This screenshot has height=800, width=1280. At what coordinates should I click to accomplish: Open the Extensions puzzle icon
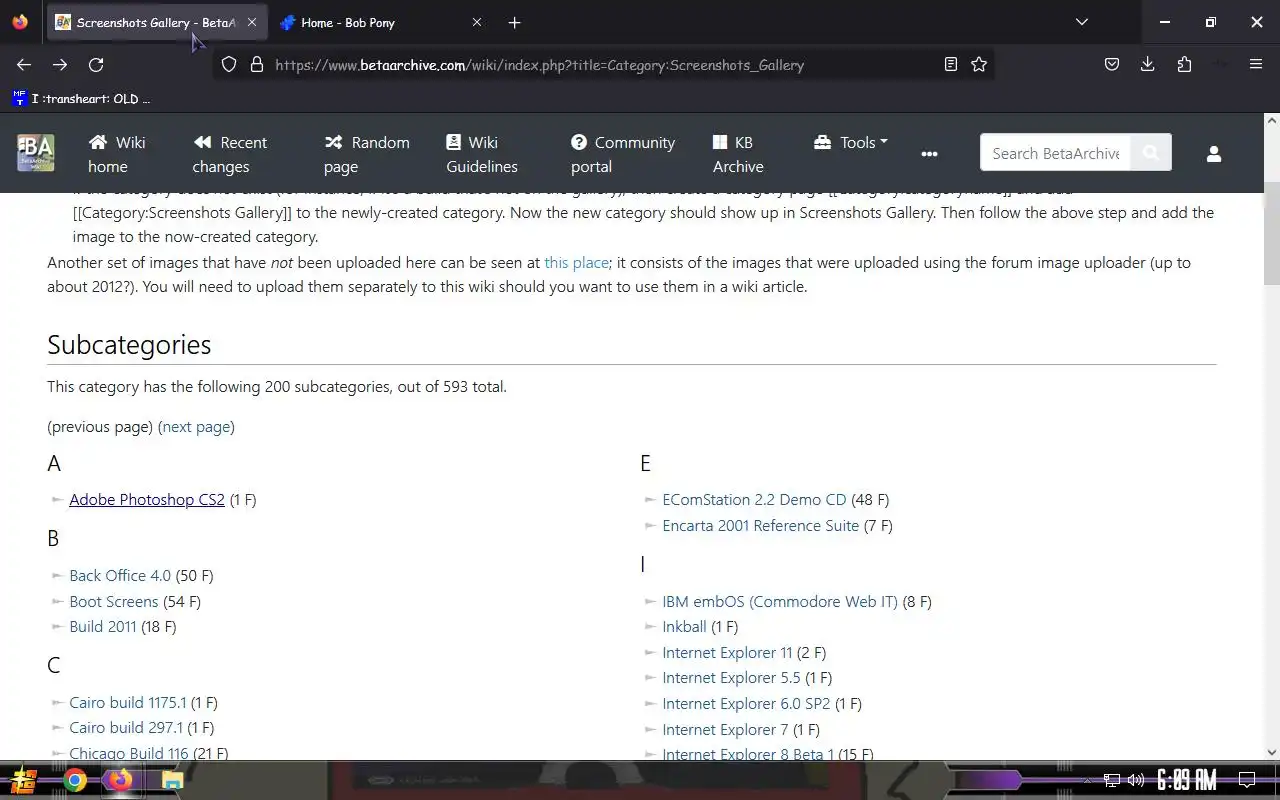(x=1185, y=65)
